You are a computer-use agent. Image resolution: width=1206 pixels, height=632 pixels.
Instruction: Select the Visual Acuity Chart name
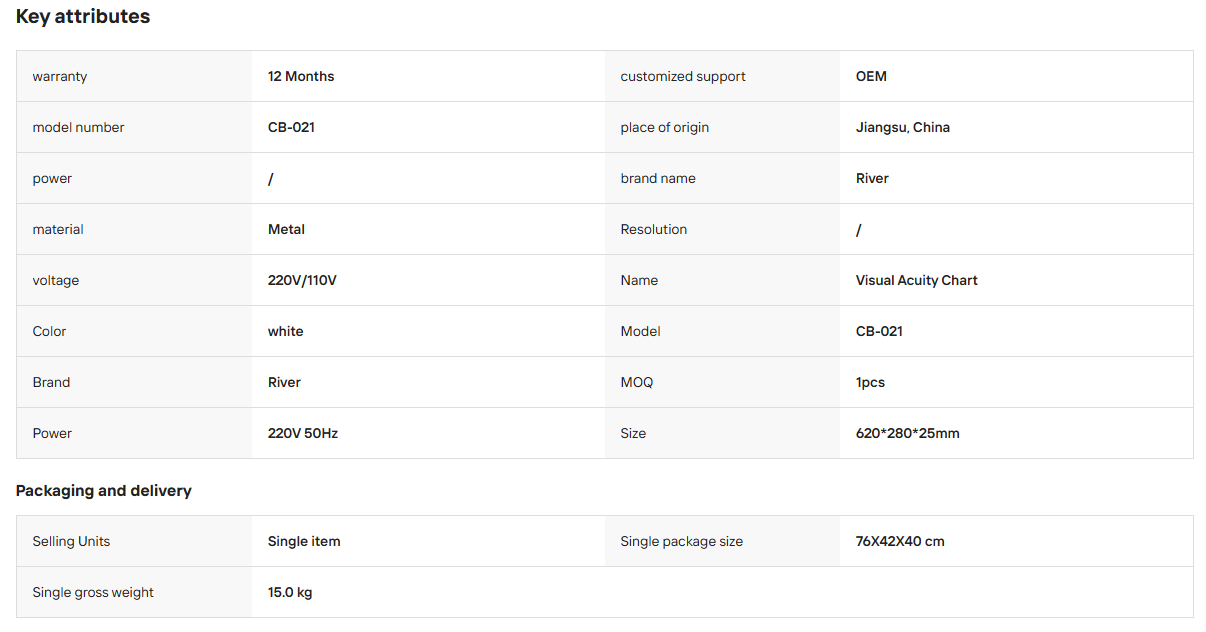click(x=917, y=281)
